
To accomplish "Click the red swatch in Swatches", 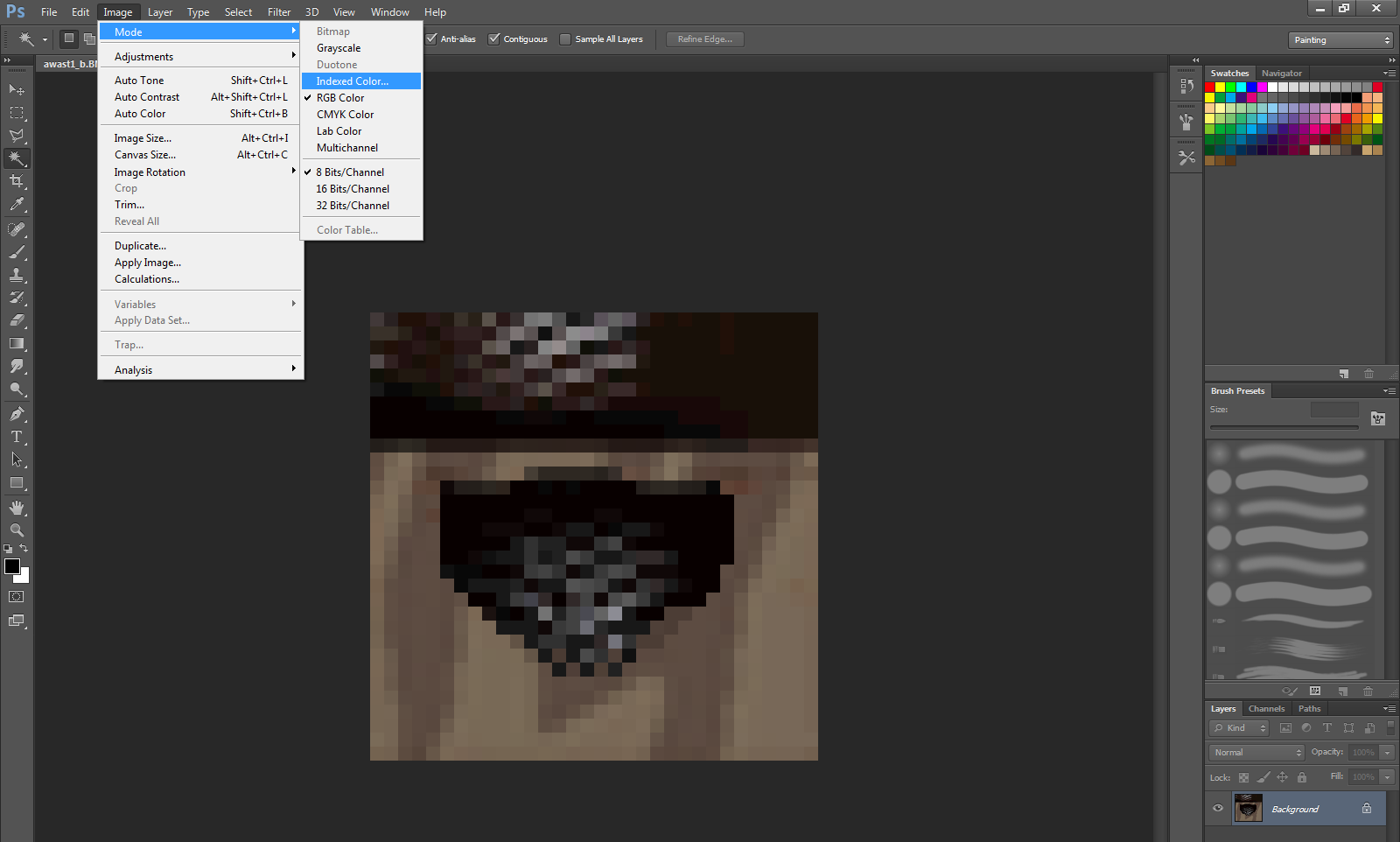I will [1210, 87].
